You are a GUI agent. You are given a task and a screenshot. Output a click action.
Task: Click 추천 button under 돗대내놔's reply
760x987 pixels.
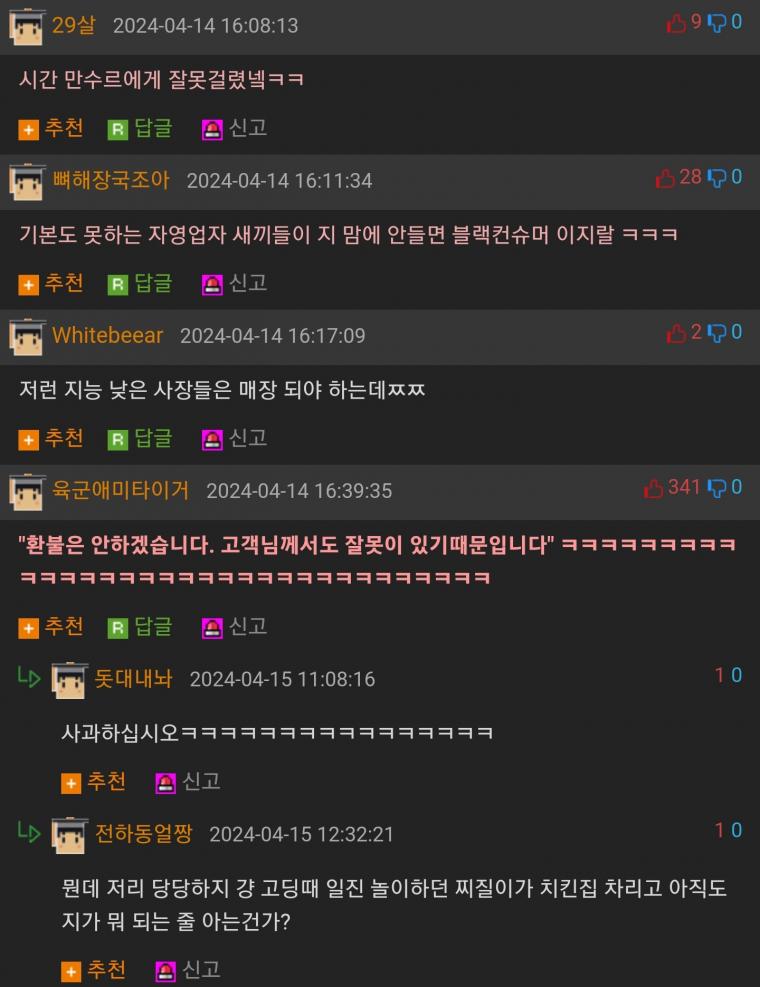coord(94,782)
